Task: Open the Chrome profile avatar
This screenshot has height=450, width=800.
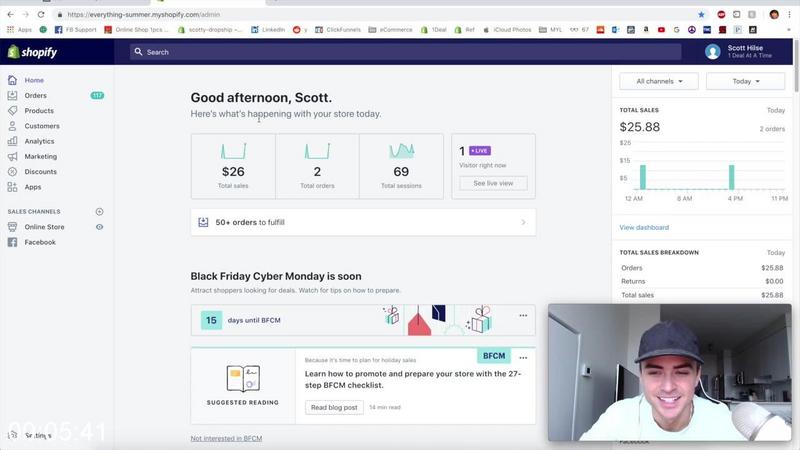Action: (774, 14)
